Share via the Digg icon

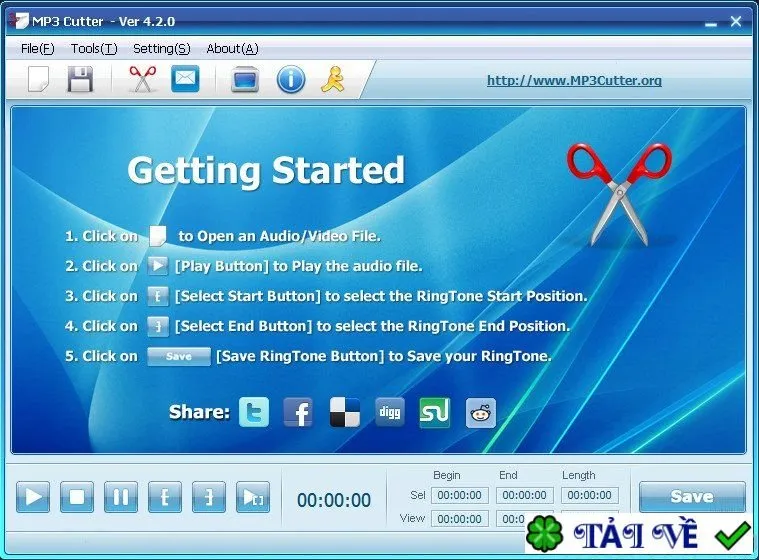pos(390,412)
